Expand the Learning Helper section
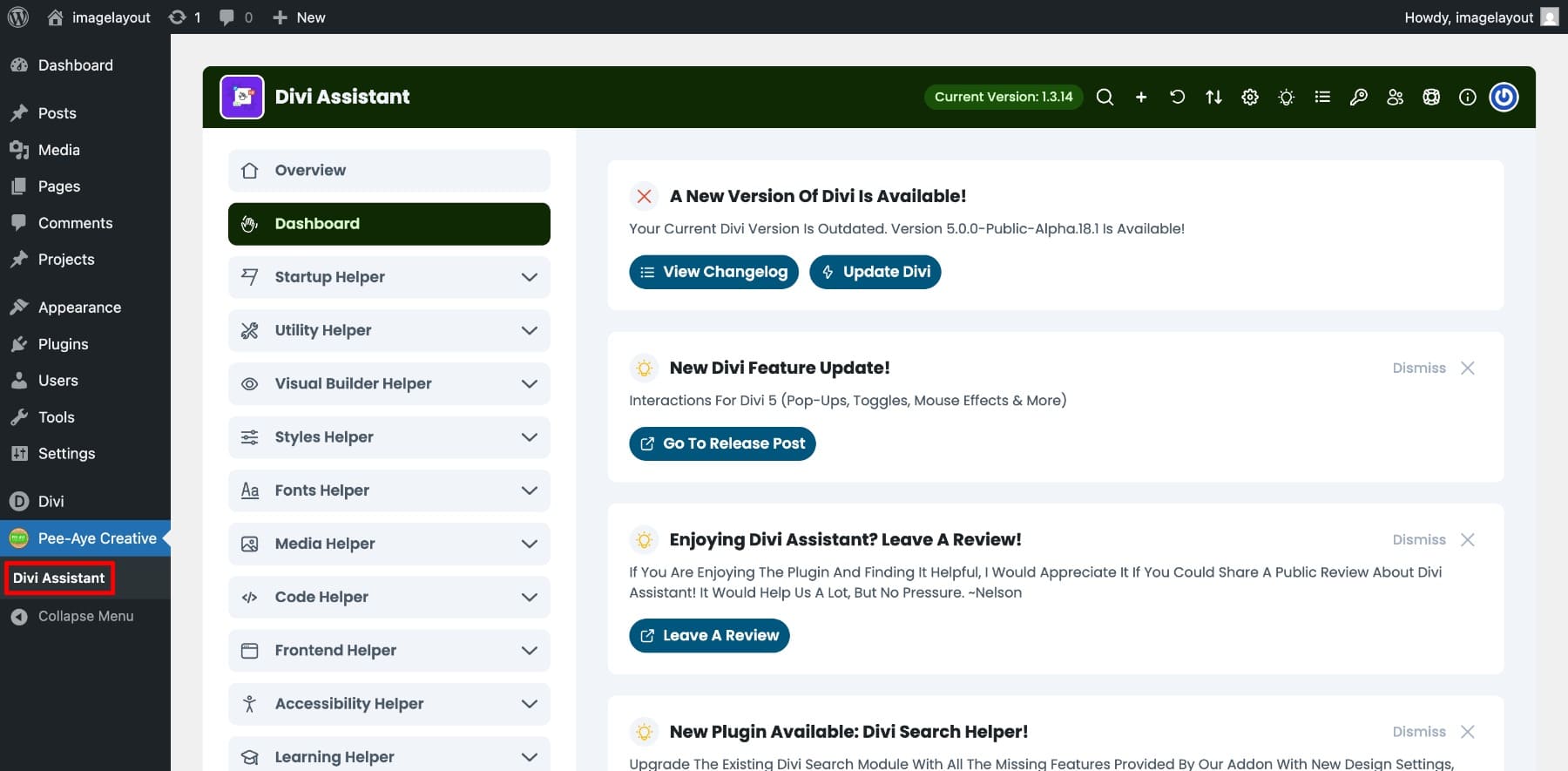 (x=389, y=754)
